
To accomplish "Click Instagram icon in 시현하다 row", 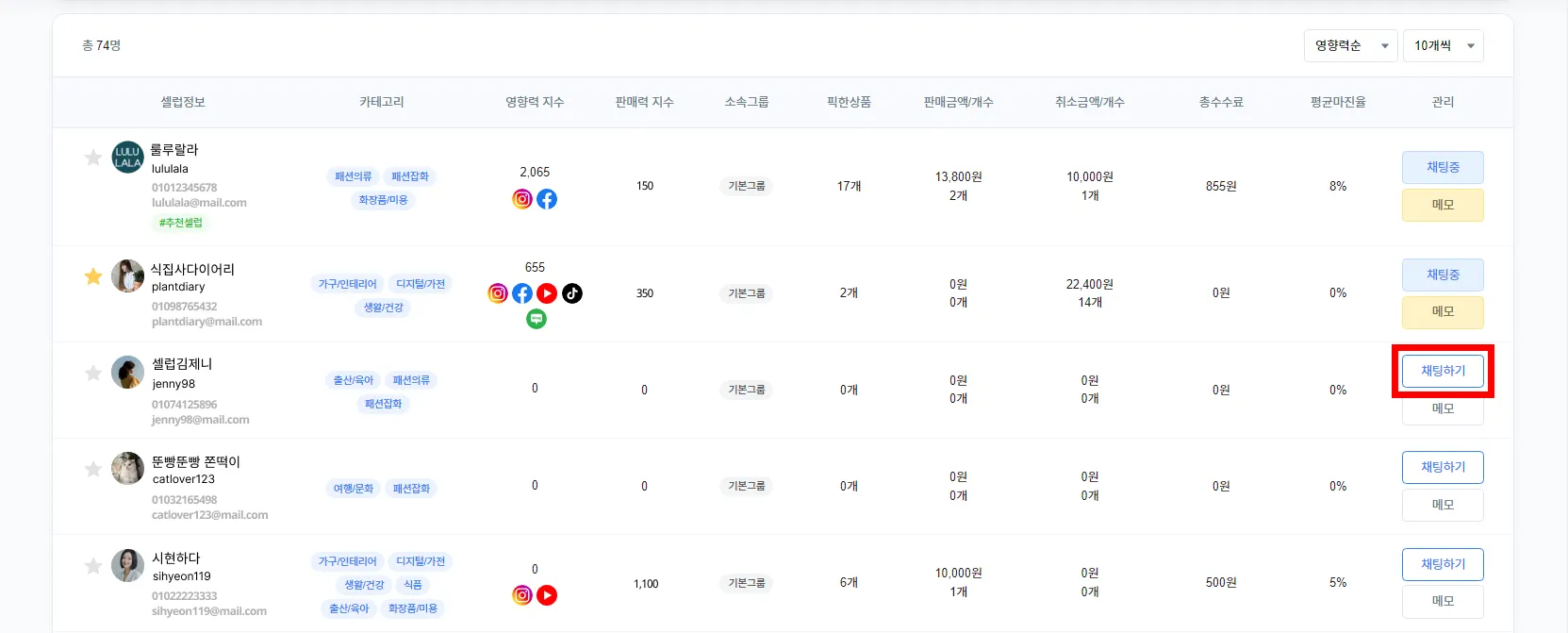I will pos(522,595).
